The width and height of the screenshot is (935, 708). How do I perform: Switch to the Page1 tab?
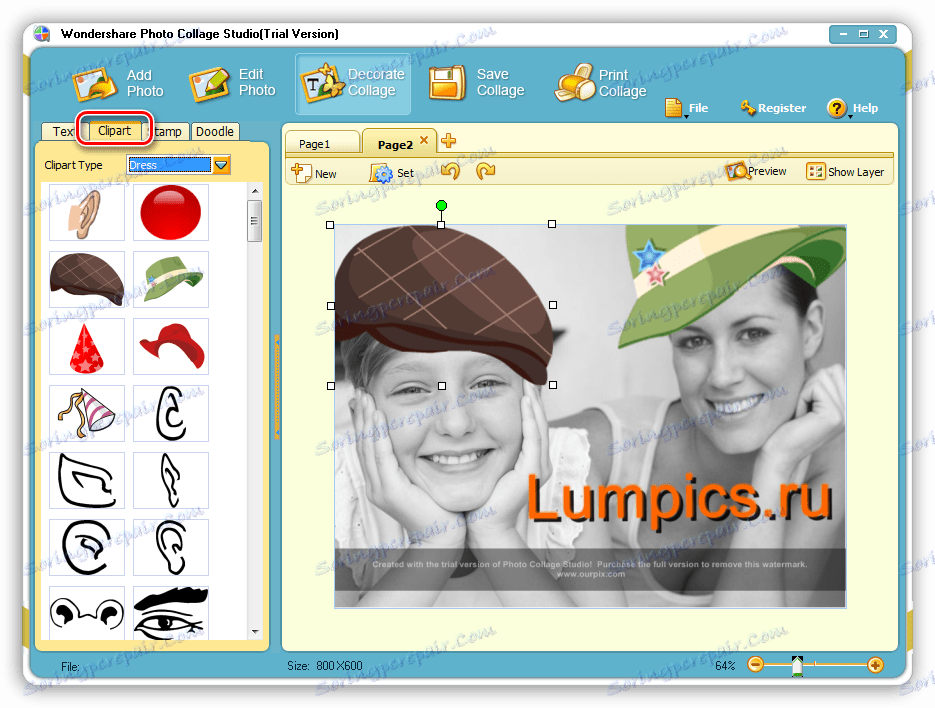tap(323, 144)
